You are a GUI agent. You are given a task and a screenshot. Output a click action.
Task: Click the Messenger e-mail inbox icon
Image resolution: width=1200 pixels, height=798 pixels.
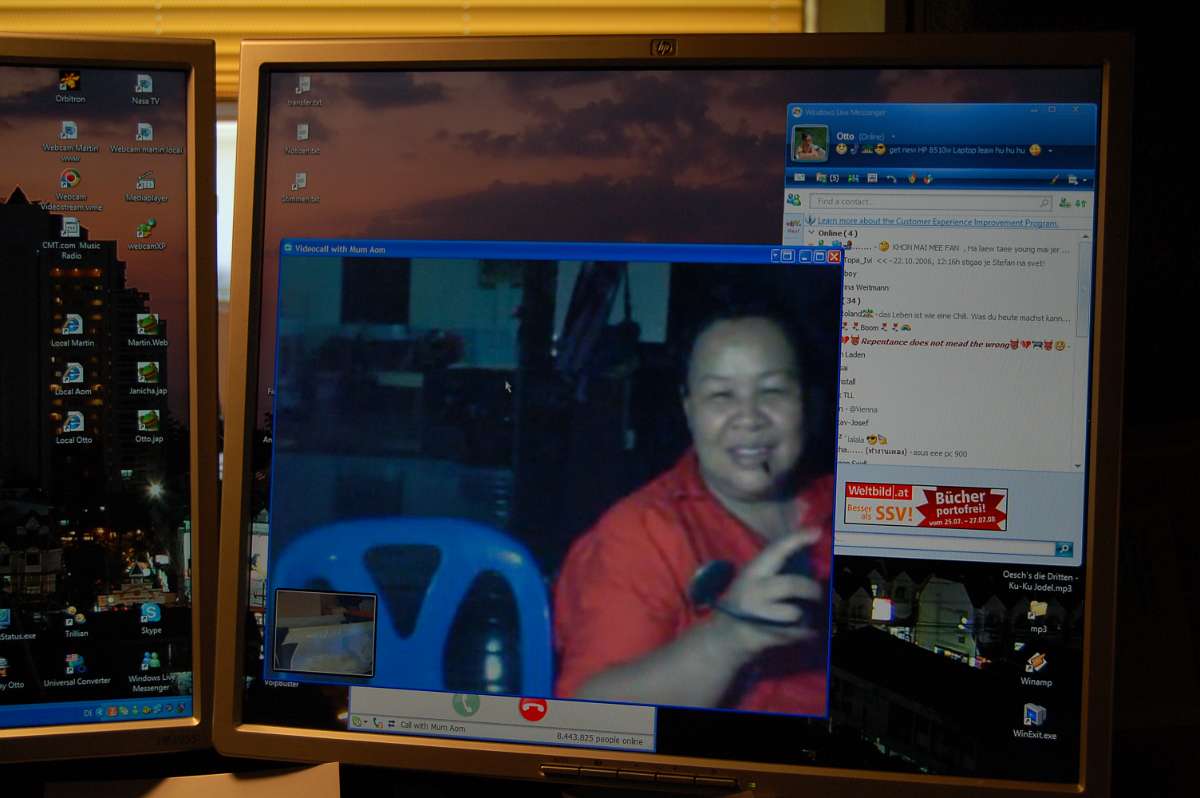799,178
